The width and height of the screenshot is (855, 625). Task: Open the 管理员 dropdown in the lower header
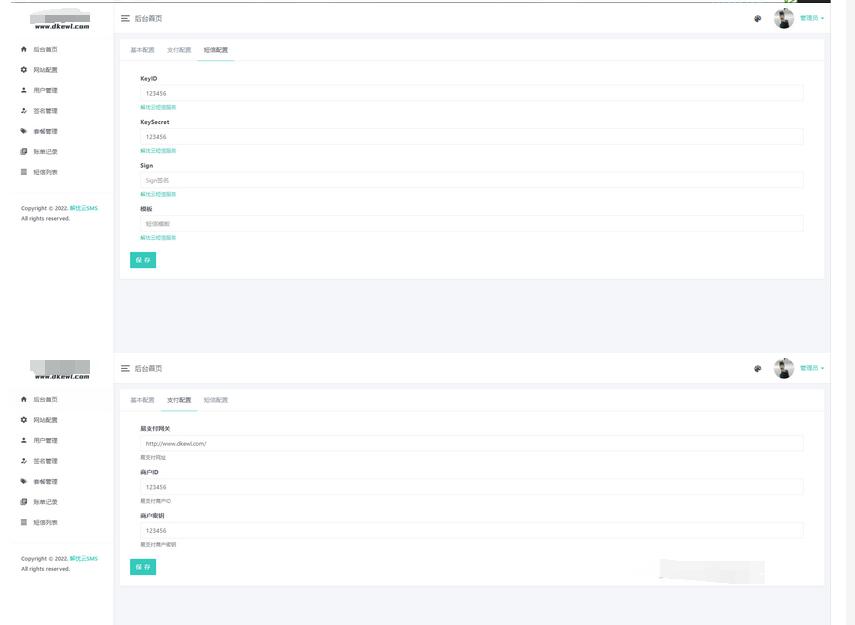(x=811, y=369)
